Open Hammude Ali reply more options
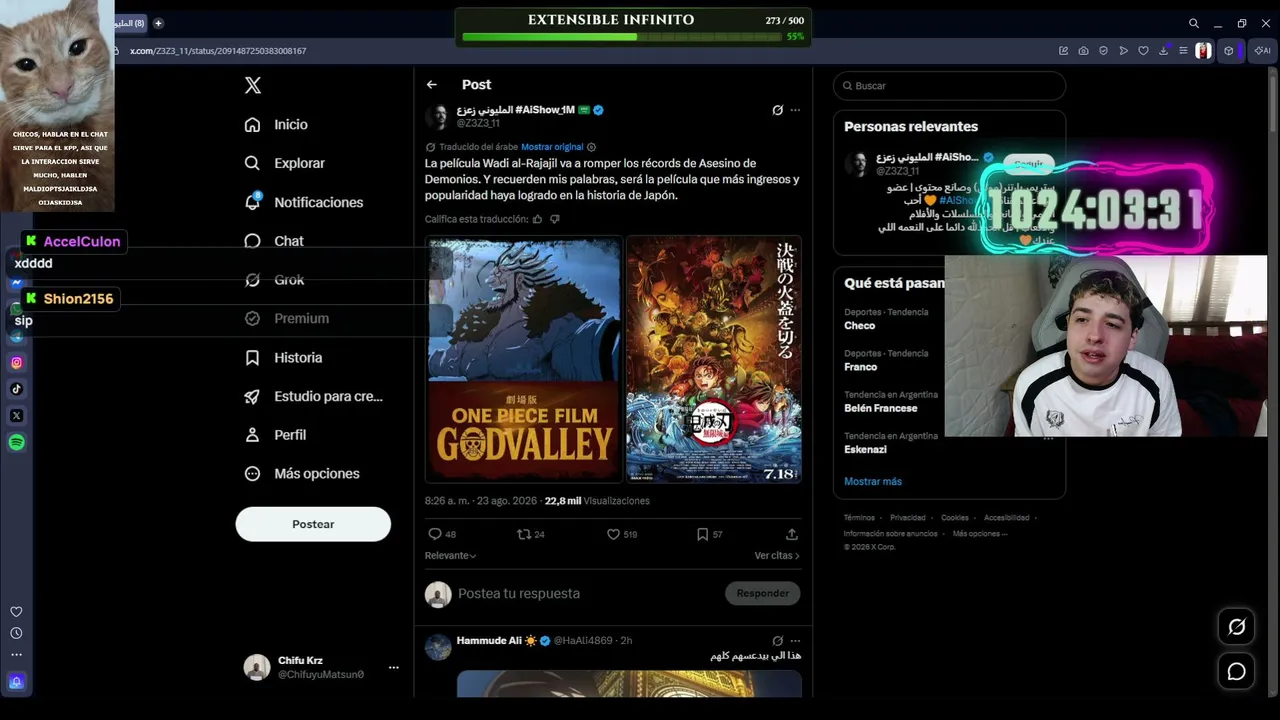This screenshot has width=1280, height=720. 795,640
